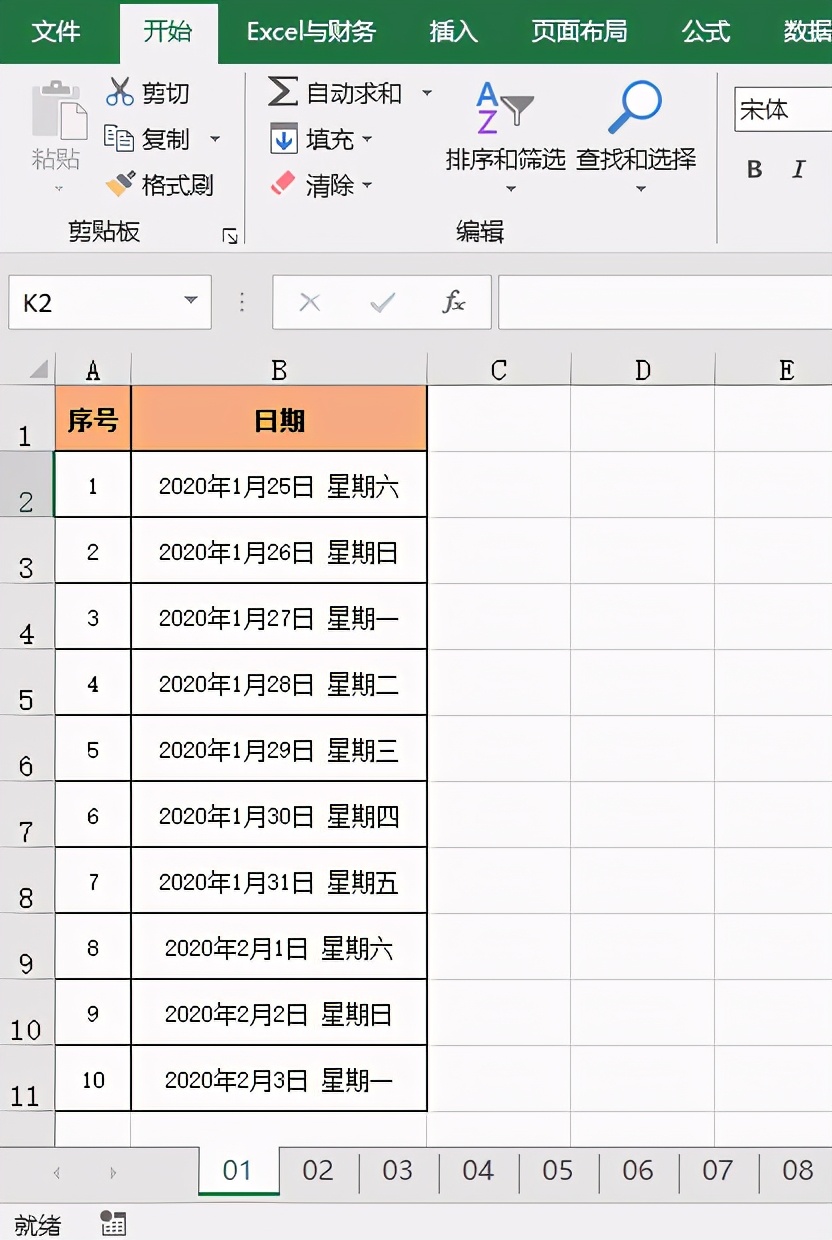Viewport: 832px width, 1240px height.
Task: Open the 公式 Formulas tab
Action: (706, 32)
